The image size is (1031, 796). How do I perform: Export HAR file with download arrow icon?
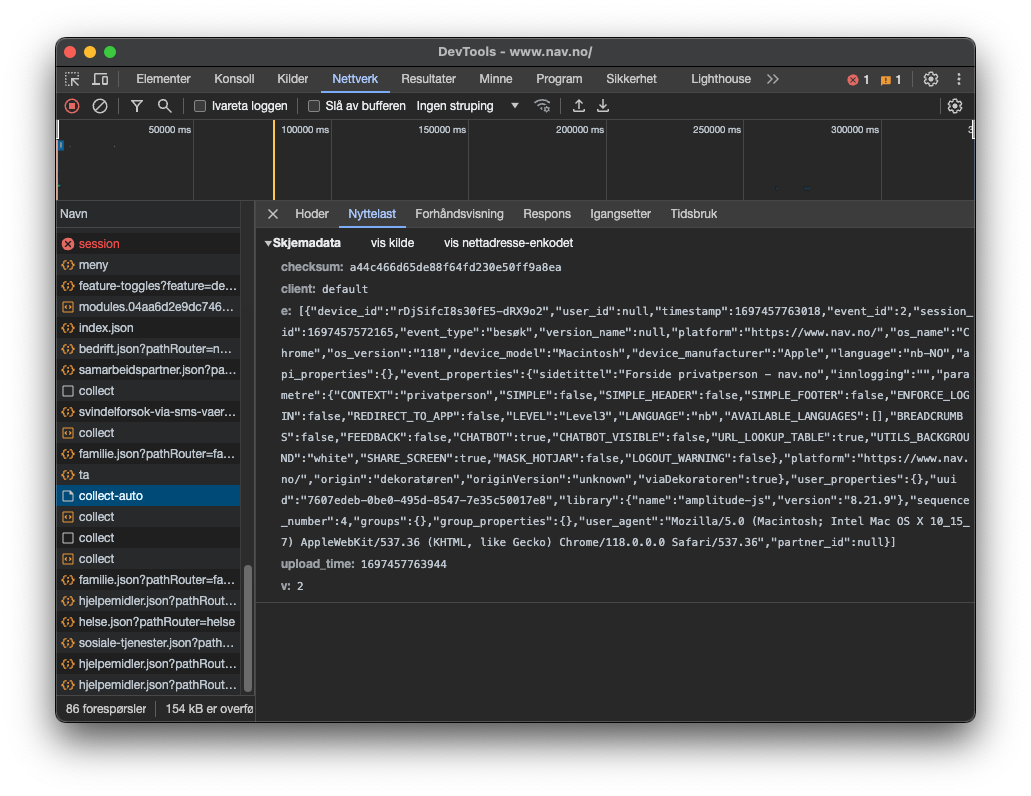pos(603,106)
